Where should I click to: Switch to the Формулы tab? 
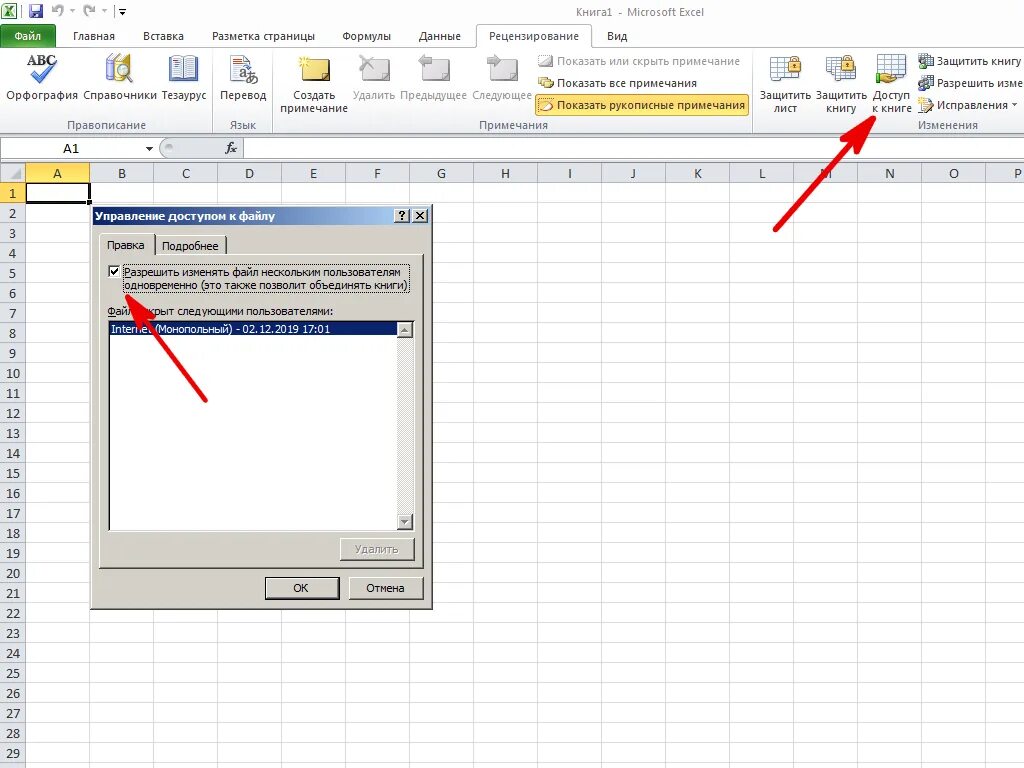tap(366, 37)
